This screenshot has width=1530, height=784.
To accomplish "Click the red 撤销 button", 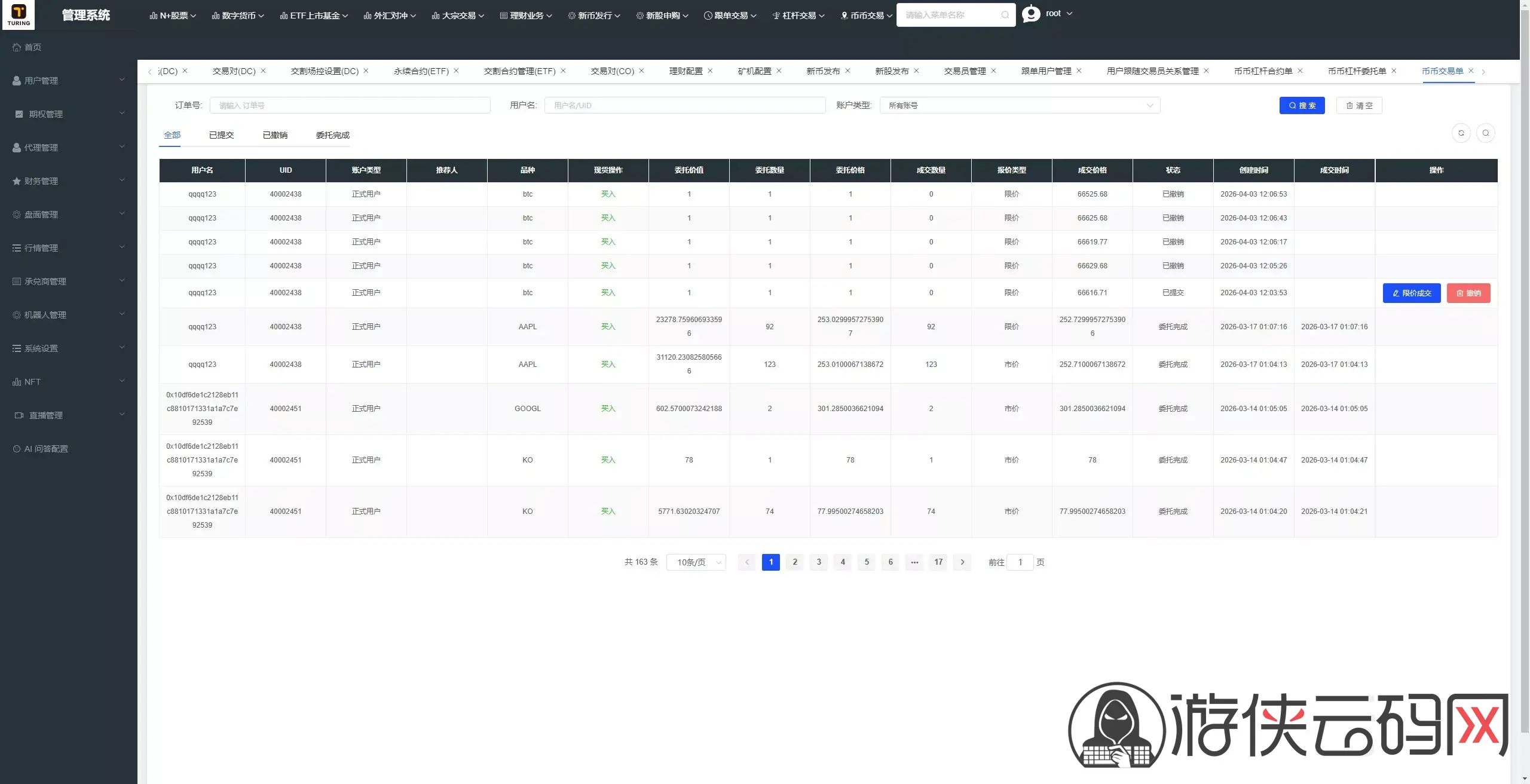I will (x=1468, y=293).
